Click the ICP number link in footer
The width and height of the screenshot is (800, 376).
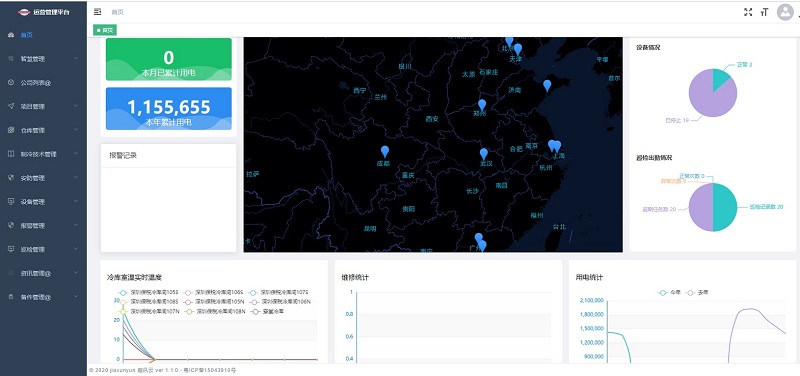[211, 370]
